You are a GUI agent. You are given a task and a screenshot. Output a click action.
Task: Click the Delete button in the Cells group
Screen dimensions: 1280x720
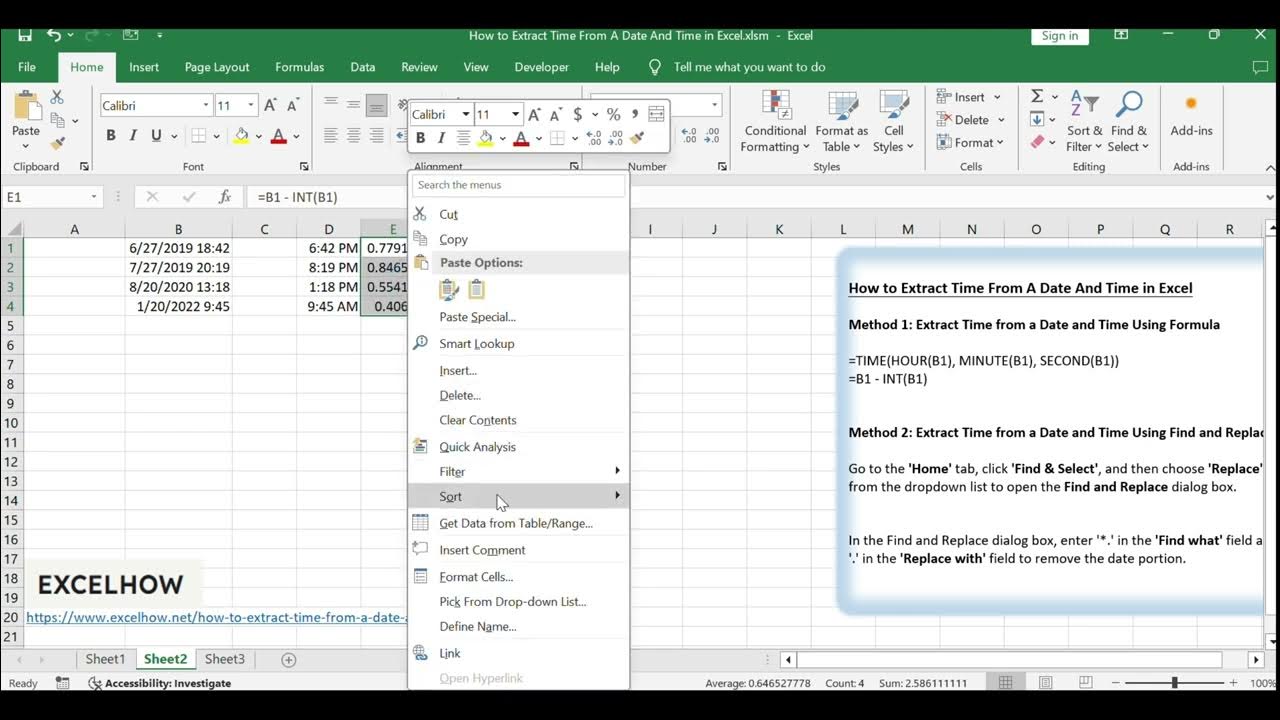click(969, 120)
